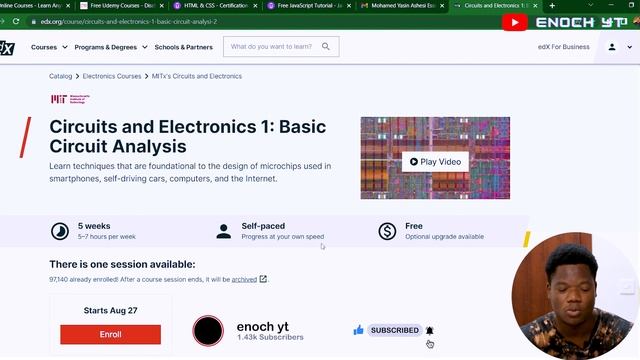
Task: Click '1.43k Subscribers' text
Action: [x=270, y=338]
